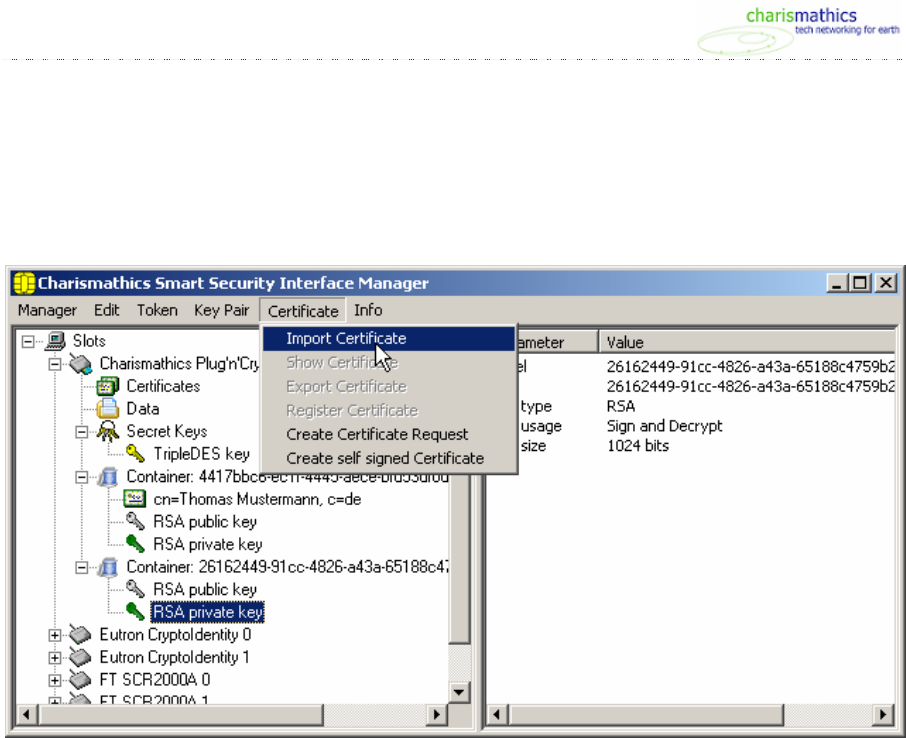Image resolution: width=906 pixels, height=738 pixels.
Task: Choose Import Certificate from the menu
Action: click(x=388, y=339)
